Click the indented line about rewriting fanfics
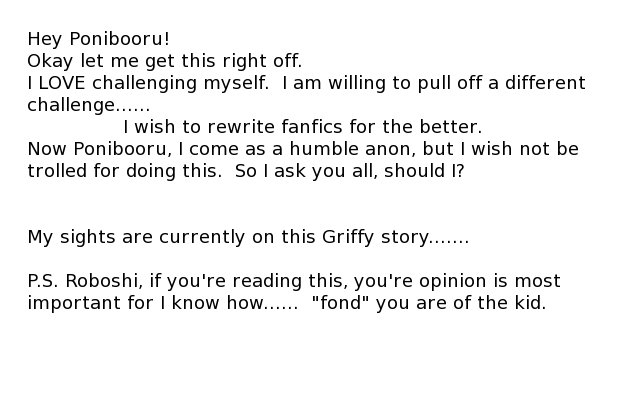This screenshot has width=640, height=400. click(x=302, y=127)
